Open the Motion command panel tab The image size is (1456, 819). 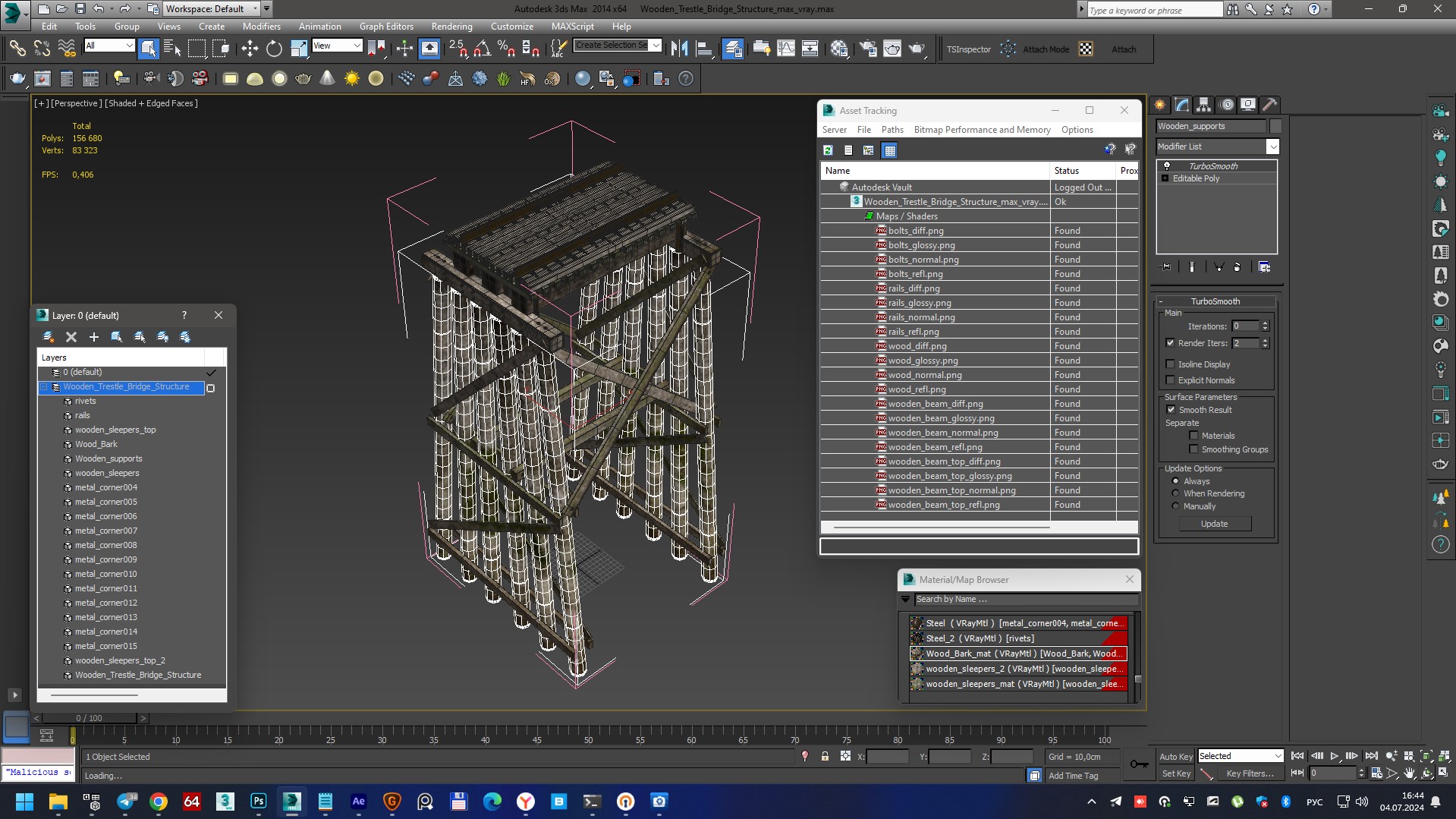[1226, 105]
